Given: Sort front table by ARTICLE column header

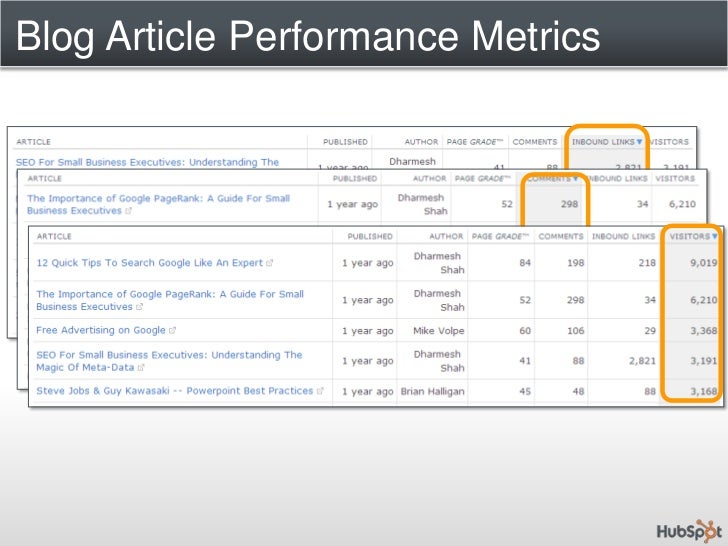Looking at the screenshot, I should point(54,236).
